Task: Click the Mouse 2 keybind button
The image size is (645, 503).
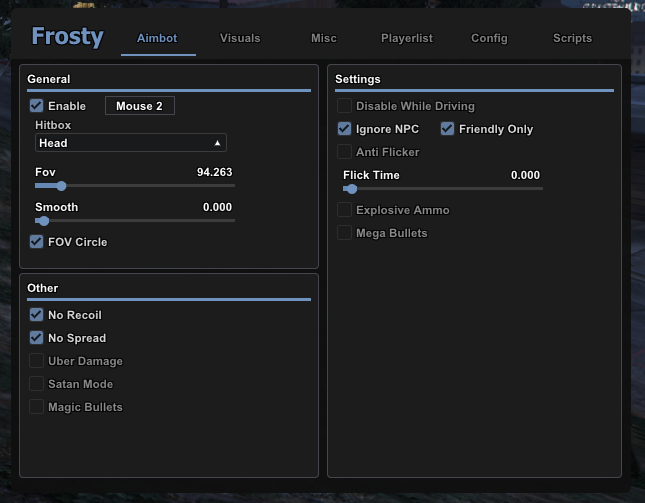Action: point(140,106)
